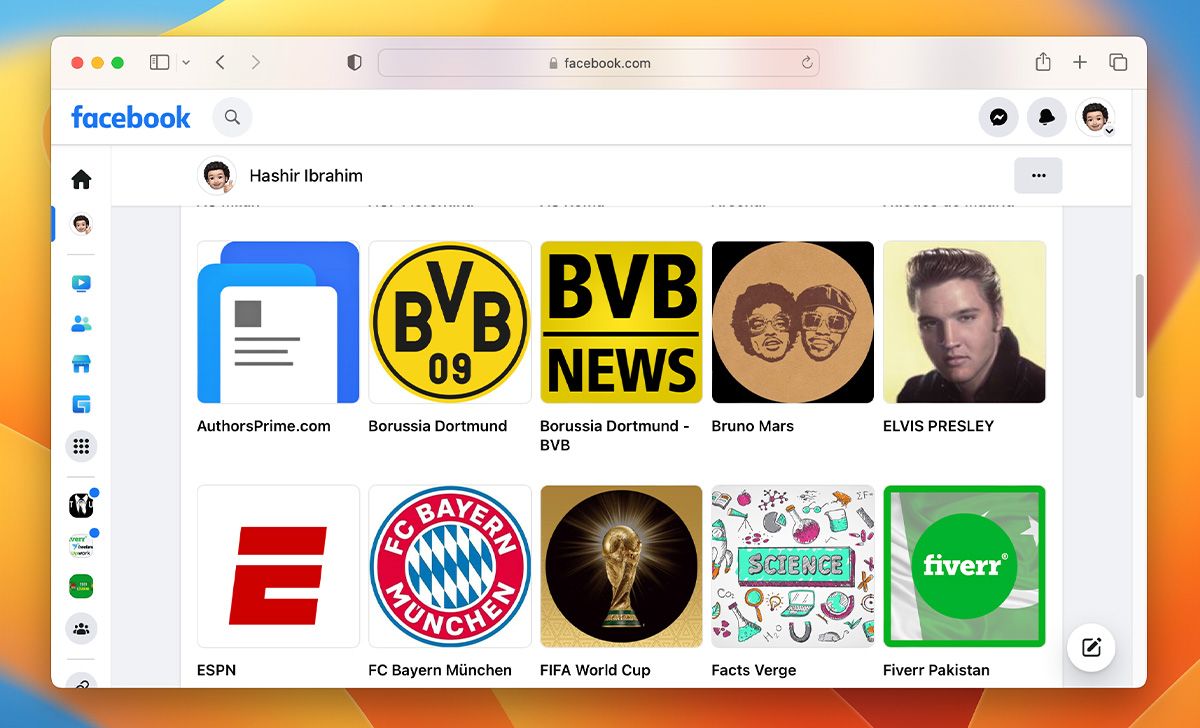The height and width of the screenshot is (728, 1200).
Task: Open the Elvis Presley photo thumbnail
Action: (964, 322)
